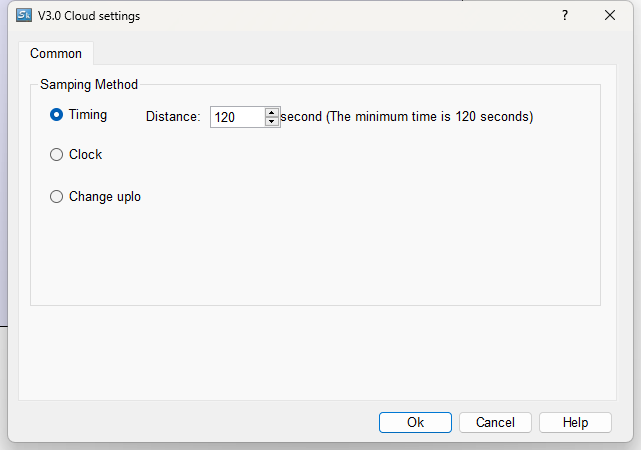Close the V3.0 Cloud settings dialog

(610, 15)
